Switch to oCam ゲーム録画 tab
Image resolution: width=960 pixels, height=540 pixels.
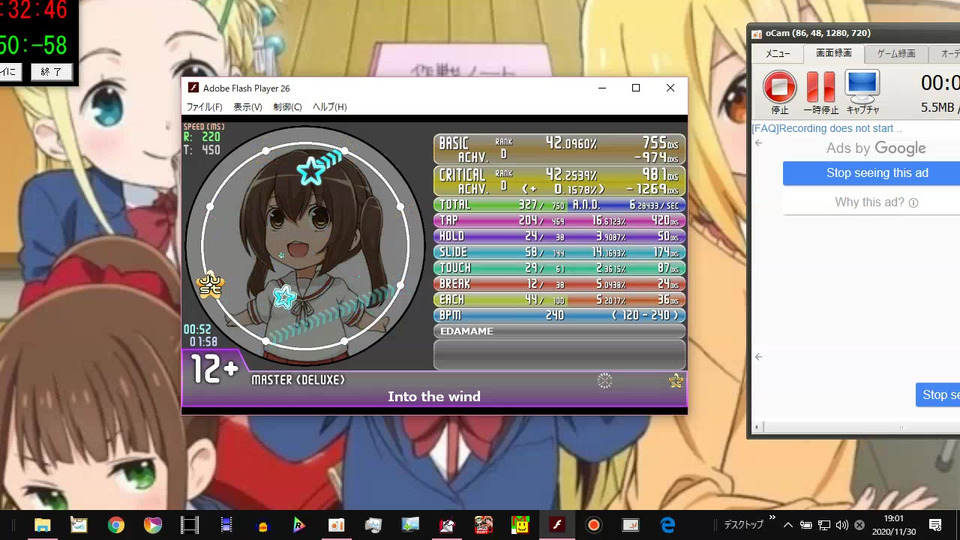896,54
